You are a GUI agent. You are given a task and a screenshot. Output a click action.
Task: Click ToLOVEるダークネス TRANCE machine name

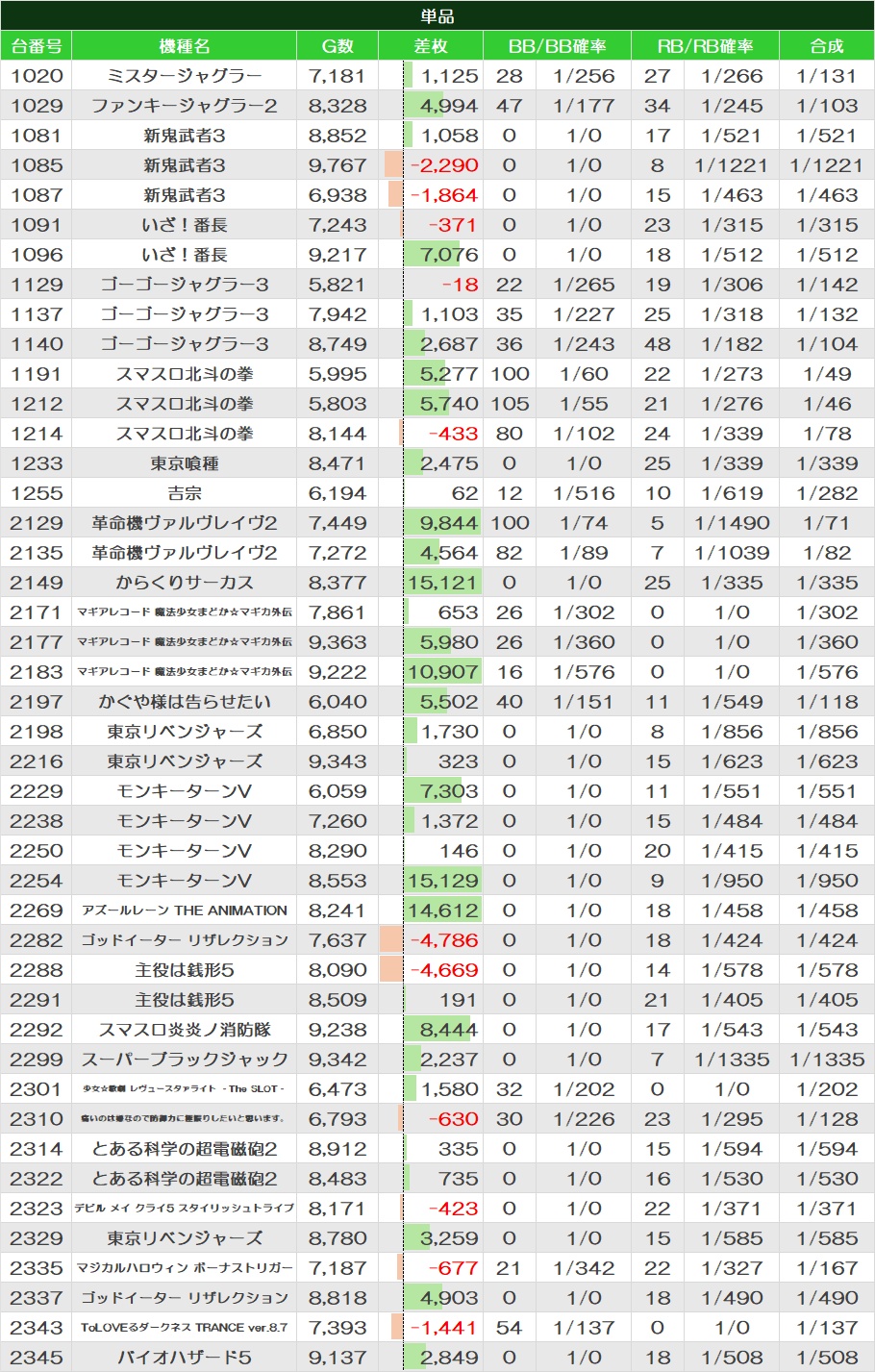coord(184,1328)
